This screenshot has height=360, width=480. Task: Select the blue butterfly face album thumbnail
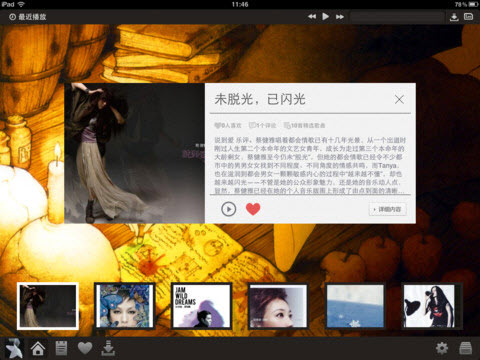[x=125, y=306]
